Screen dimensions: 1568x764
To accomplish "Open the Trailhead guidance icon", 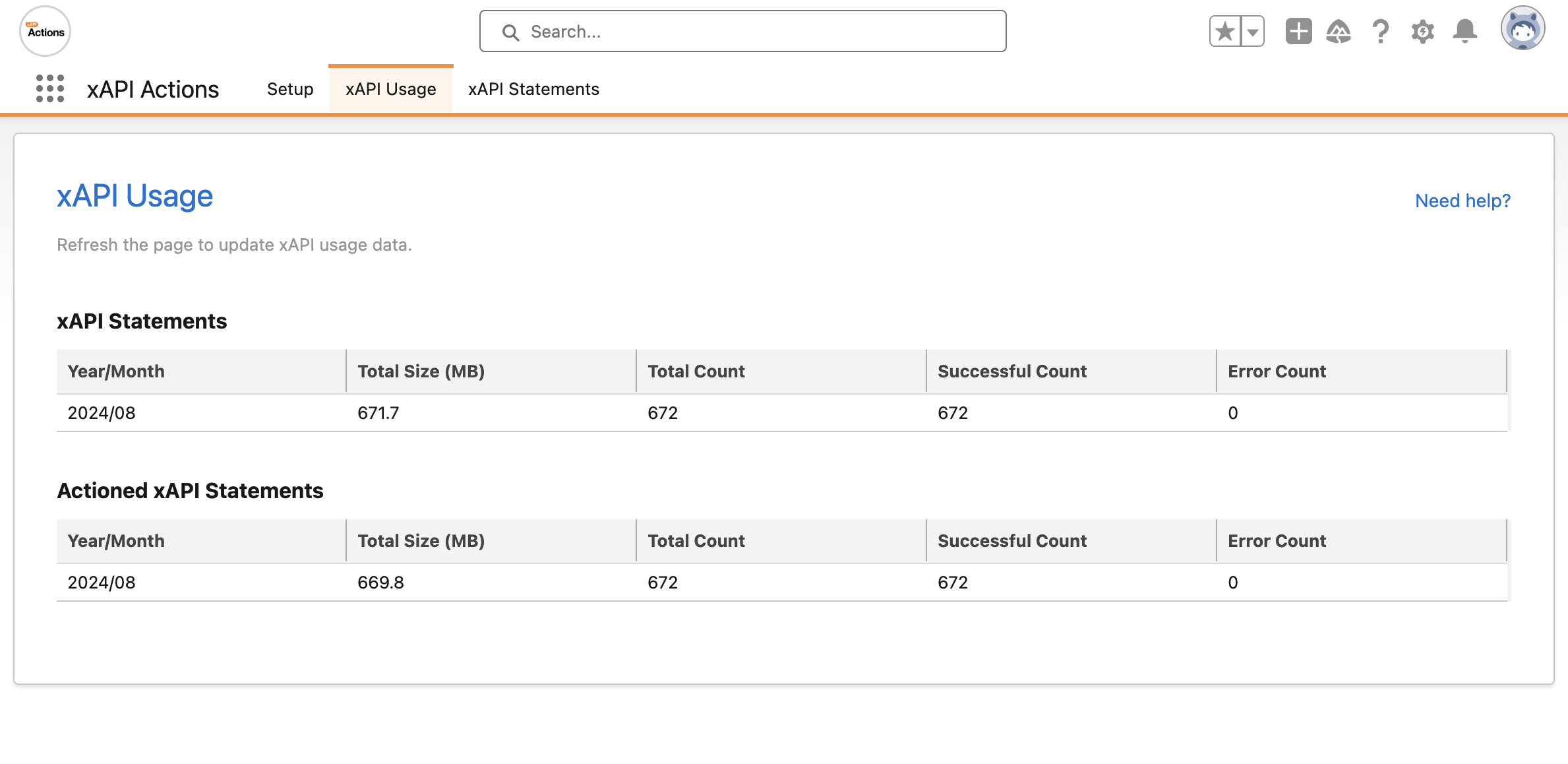I will pyautogui.click(x=1339, y=32).
